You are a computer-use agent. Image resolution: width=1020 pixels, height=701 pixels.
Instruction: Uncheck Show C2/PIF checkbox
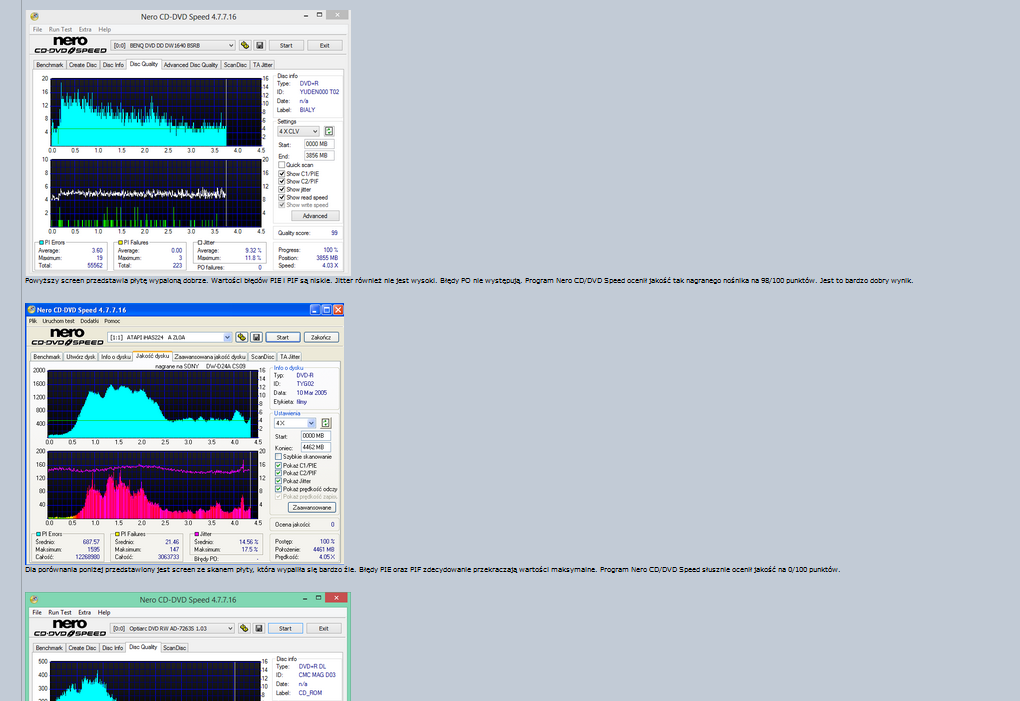(x=282, y=181)
